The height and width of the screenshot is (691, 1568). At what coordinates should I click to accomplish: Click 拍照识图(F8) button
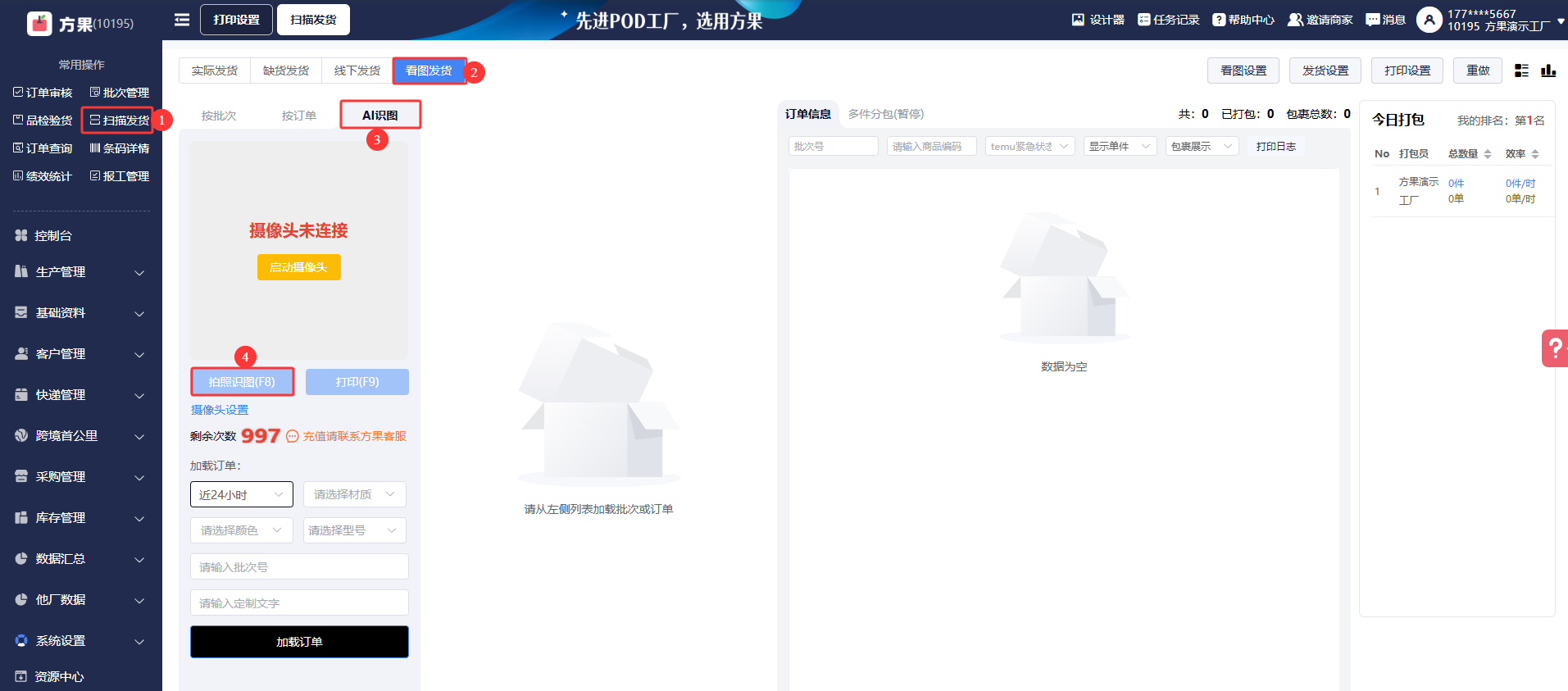click(242, 382)
